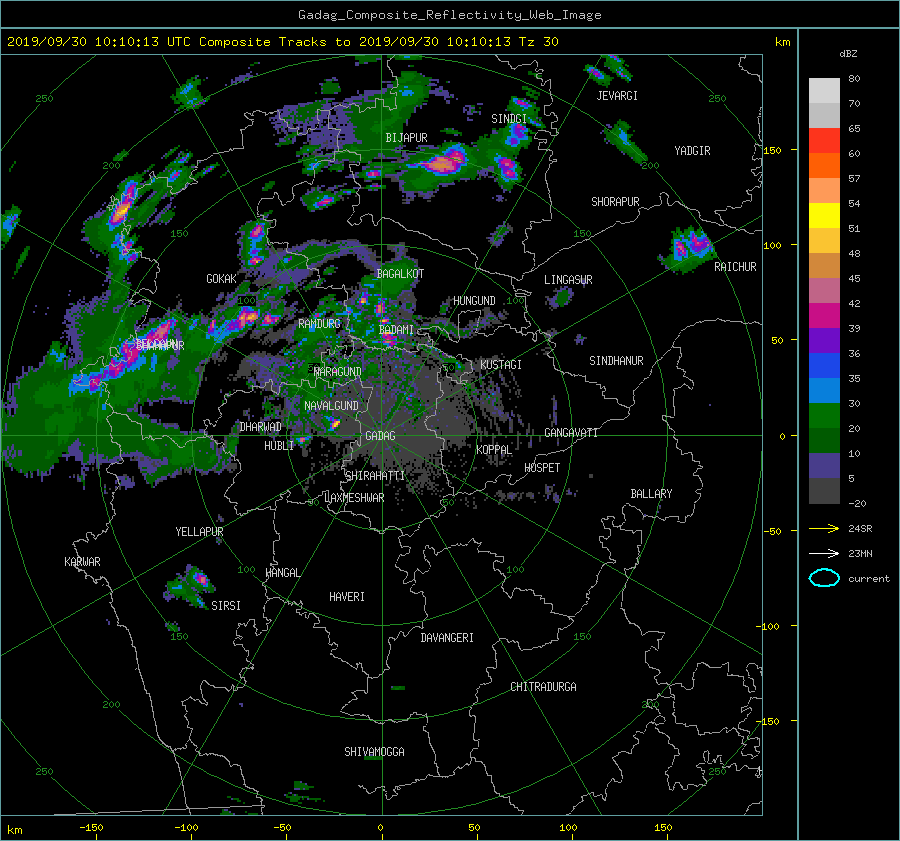Click the HOSPET city label
The image size is (900, 841).
(x=542, y=468)
